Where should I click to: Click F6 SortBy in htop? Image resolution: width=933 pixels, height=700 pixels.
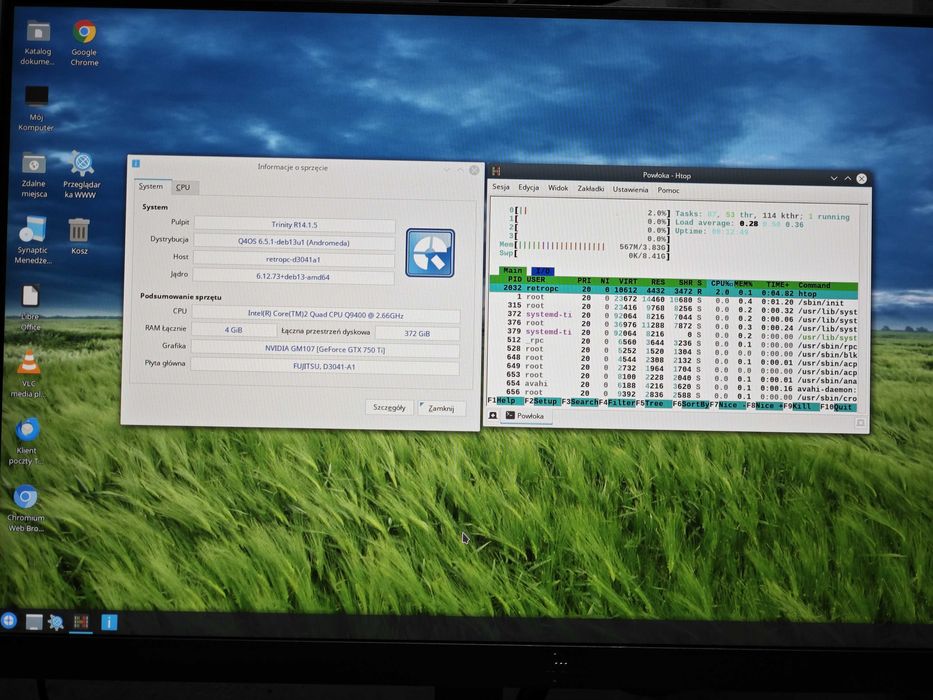click(690, 404)
